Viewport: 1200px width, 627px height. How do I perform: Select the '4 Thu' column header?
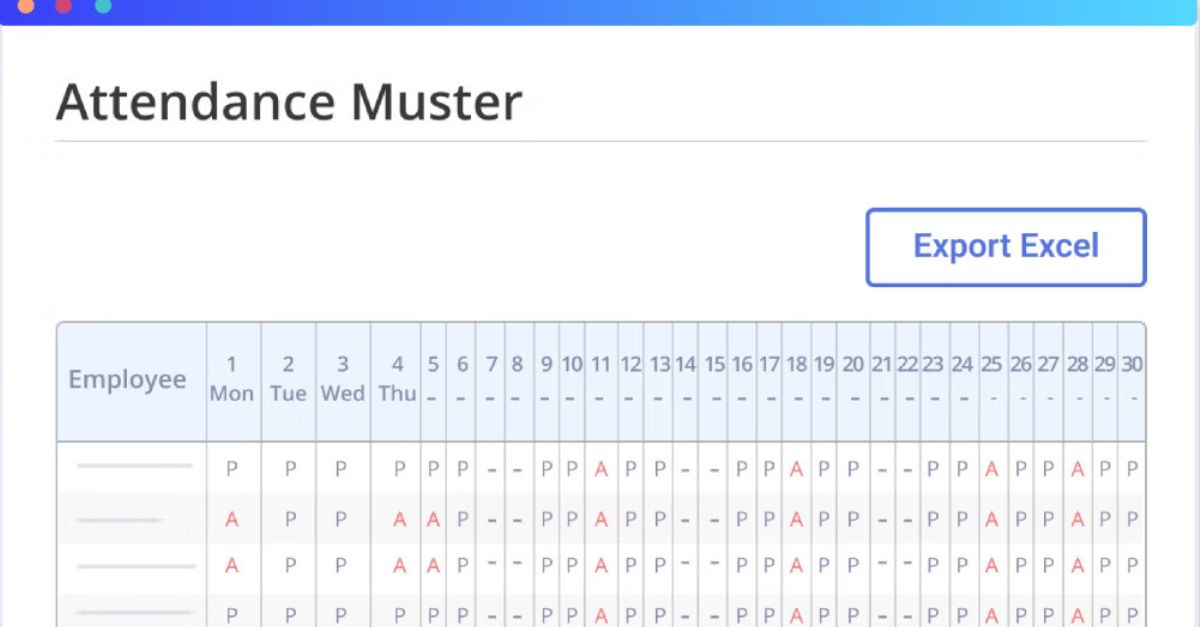(x=397, y=379)
